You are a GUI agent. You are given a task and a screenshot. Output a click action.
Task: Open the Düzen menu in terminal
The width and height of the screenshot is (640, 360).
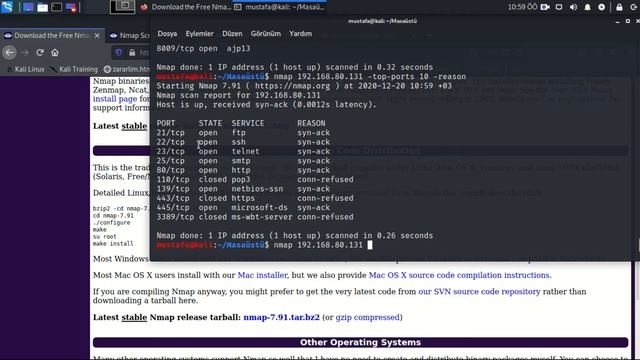232,33
